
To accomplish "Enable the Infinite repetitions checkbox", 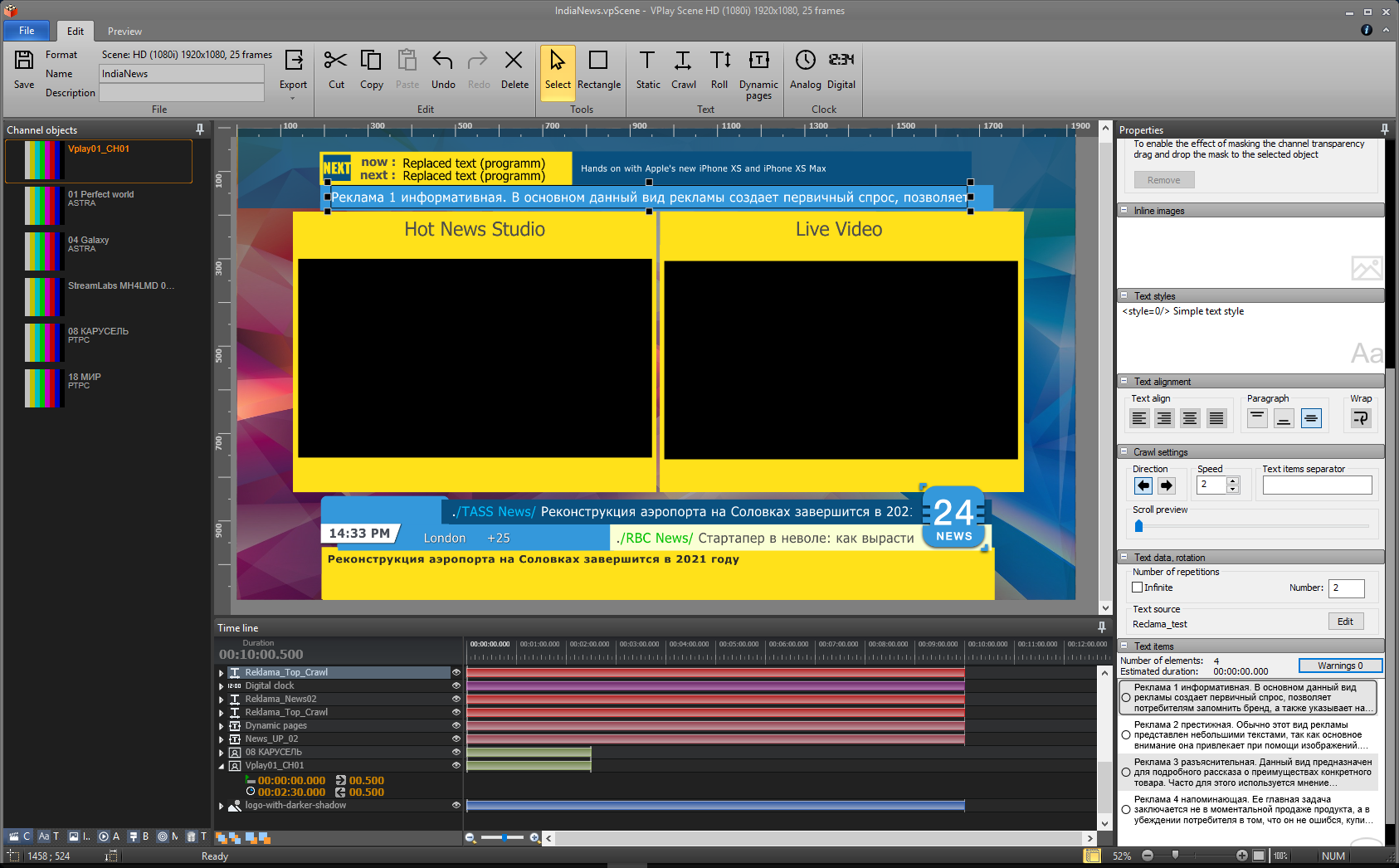I will pyautogui.click(x=1136, y=588).
